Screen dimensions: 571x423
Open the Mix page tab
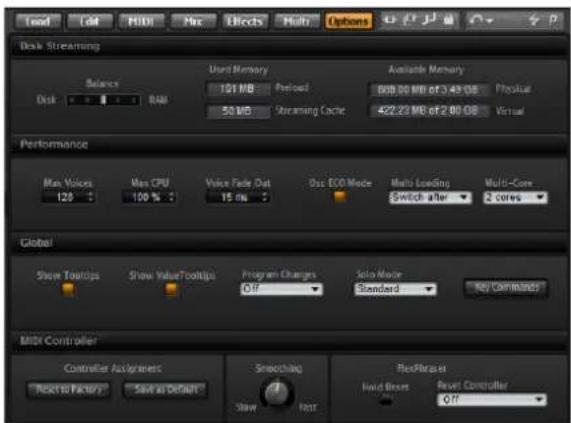point(193,21)
